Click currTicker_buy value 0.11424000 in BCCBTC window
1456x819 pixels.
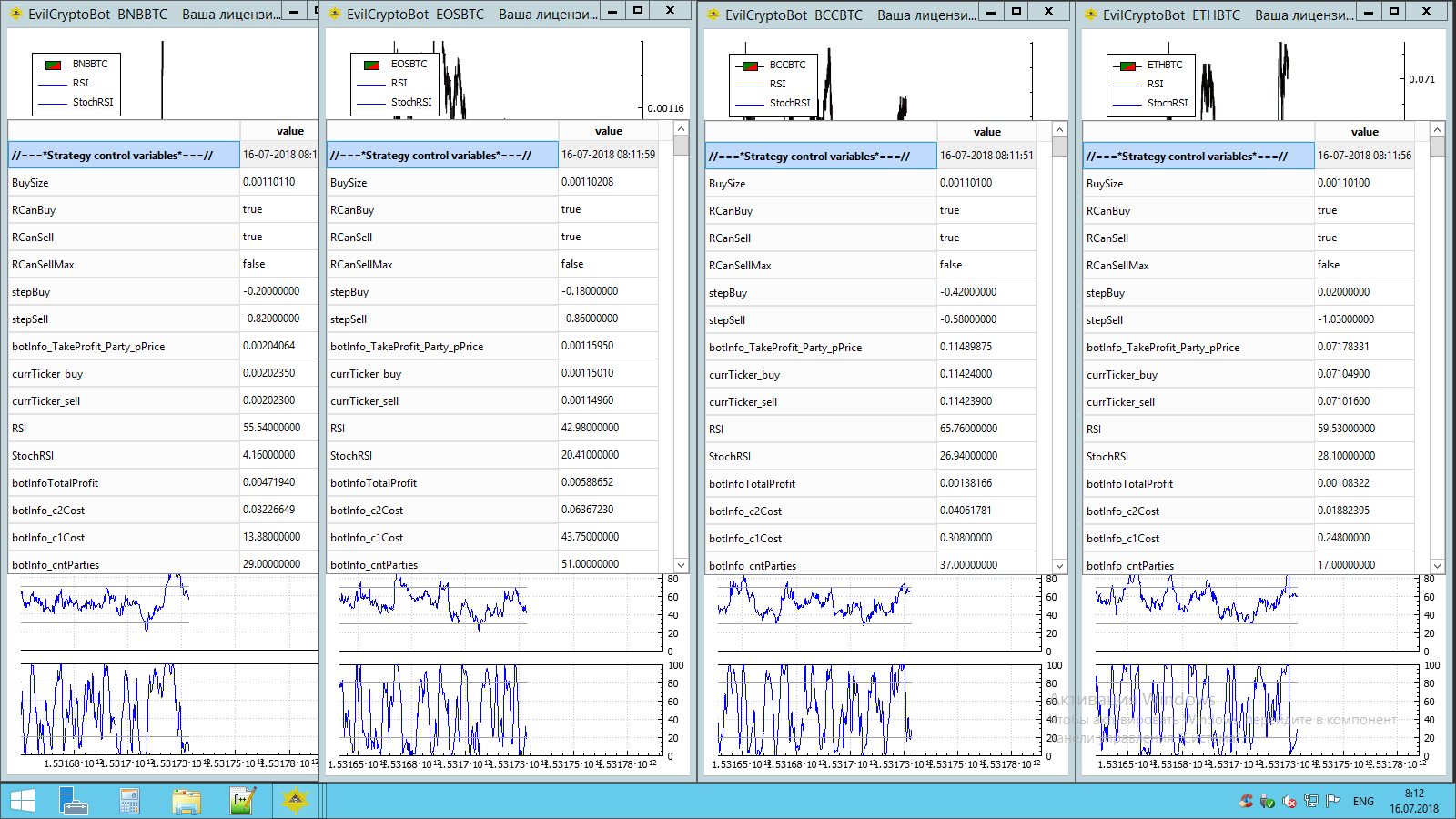tap(966, 374)
